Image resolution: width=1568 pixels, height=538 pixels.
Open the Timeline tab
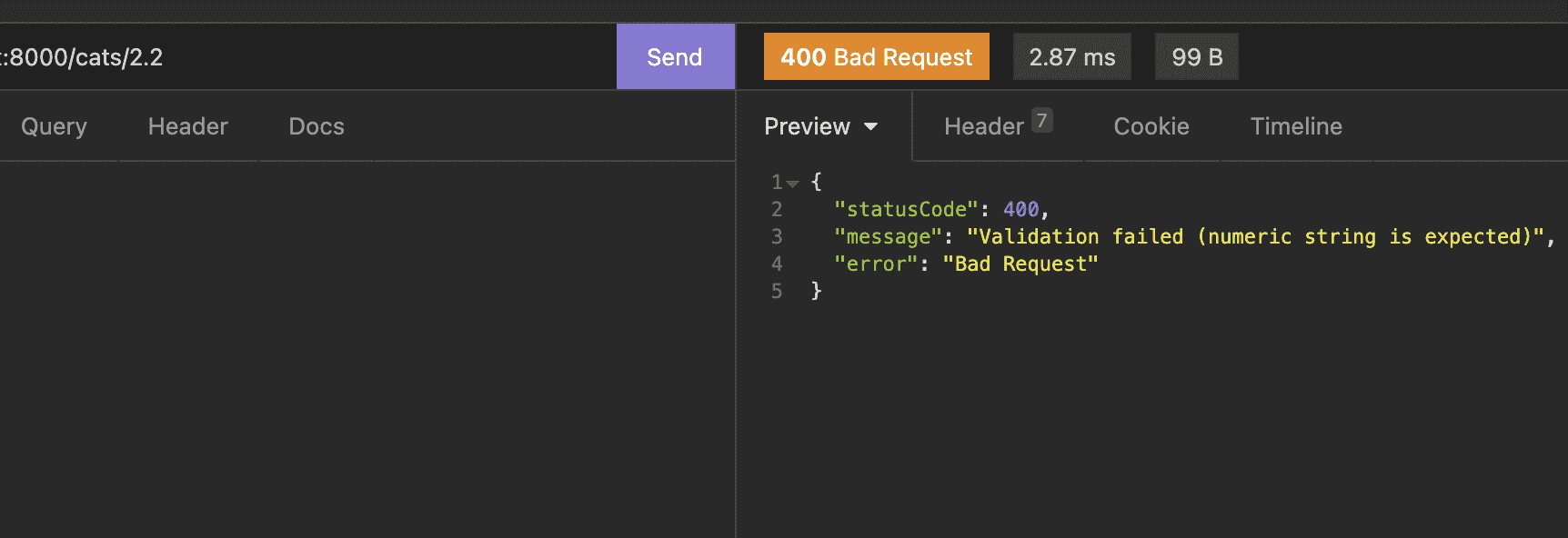1296,126
